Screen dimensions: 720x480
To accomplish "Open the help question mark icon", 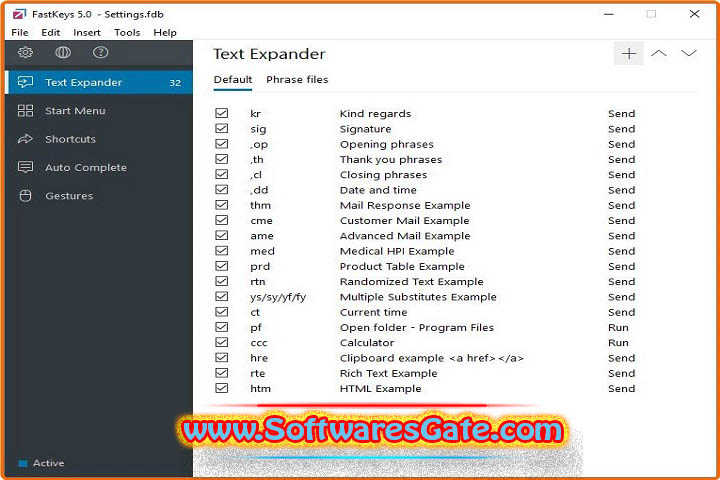I will point(101,52).
